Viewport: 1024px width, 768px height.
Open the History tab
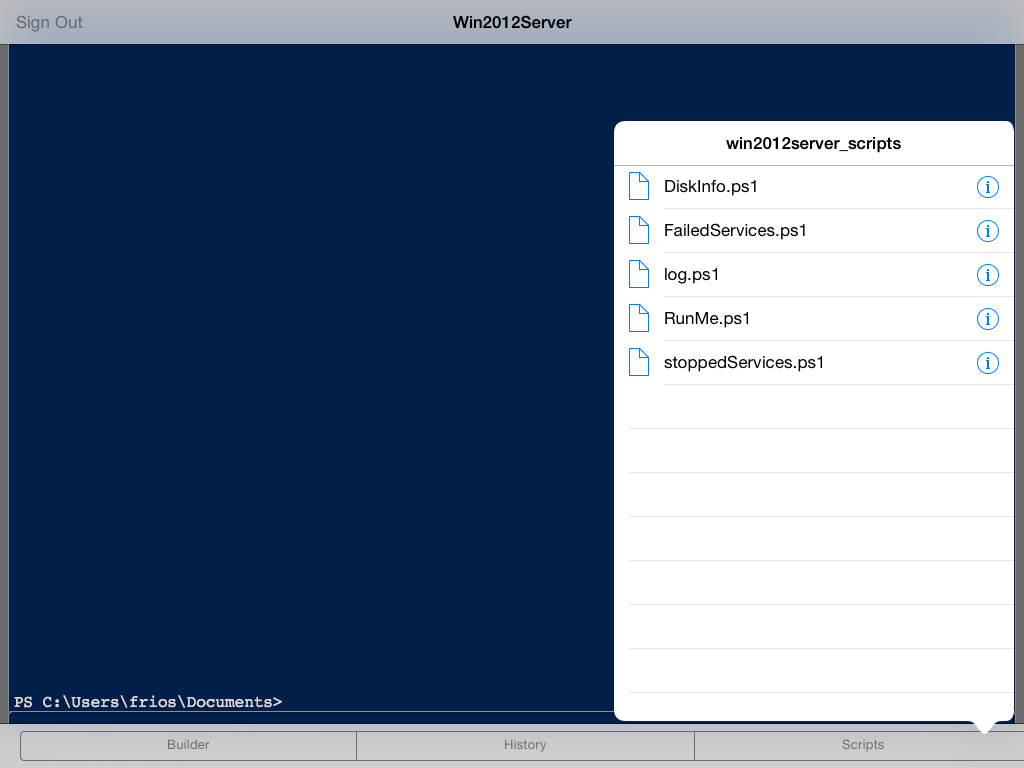[x=525, y=745]
